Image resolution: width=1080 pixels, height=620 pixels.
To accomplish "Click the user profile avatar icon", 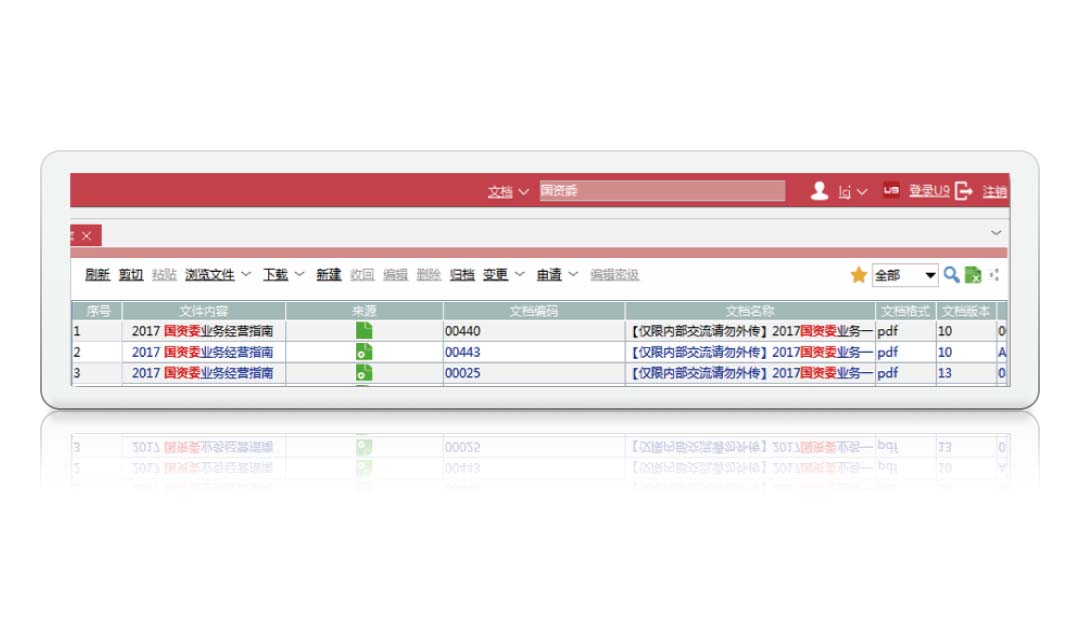I will [x=819, y=191].
